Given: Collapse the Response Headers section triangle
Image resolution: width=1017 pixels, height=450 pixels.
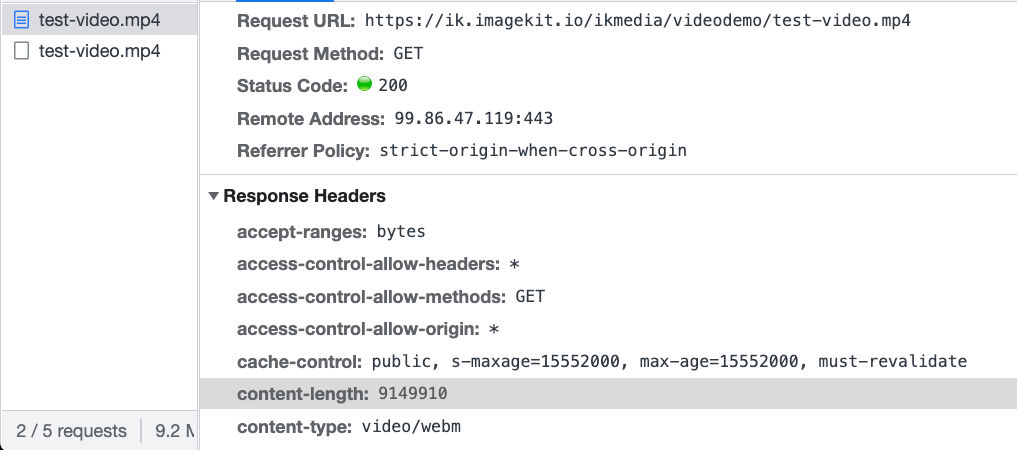Looking at the screenshot, I should (x=213, y=197).
